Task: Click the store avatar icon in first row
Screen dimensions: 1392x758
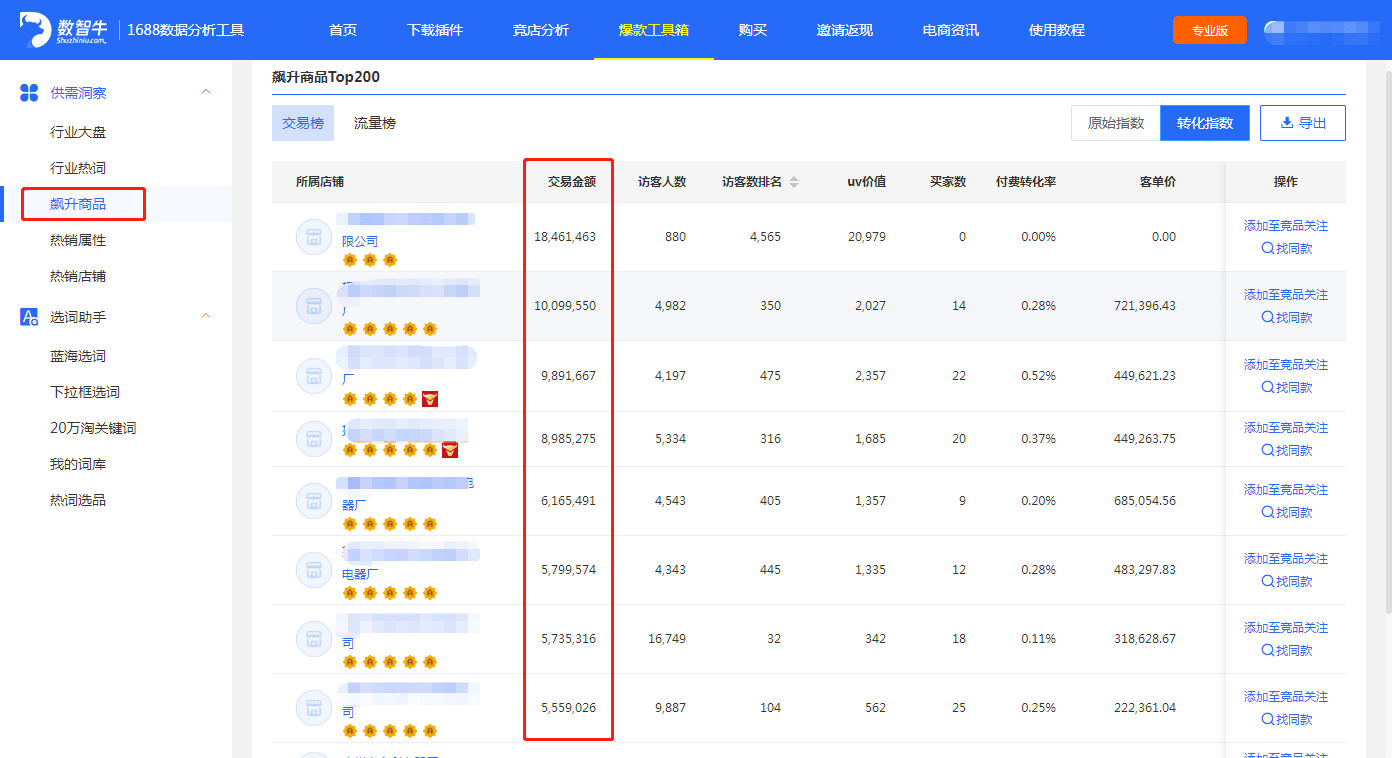Action: coord(313,237)
